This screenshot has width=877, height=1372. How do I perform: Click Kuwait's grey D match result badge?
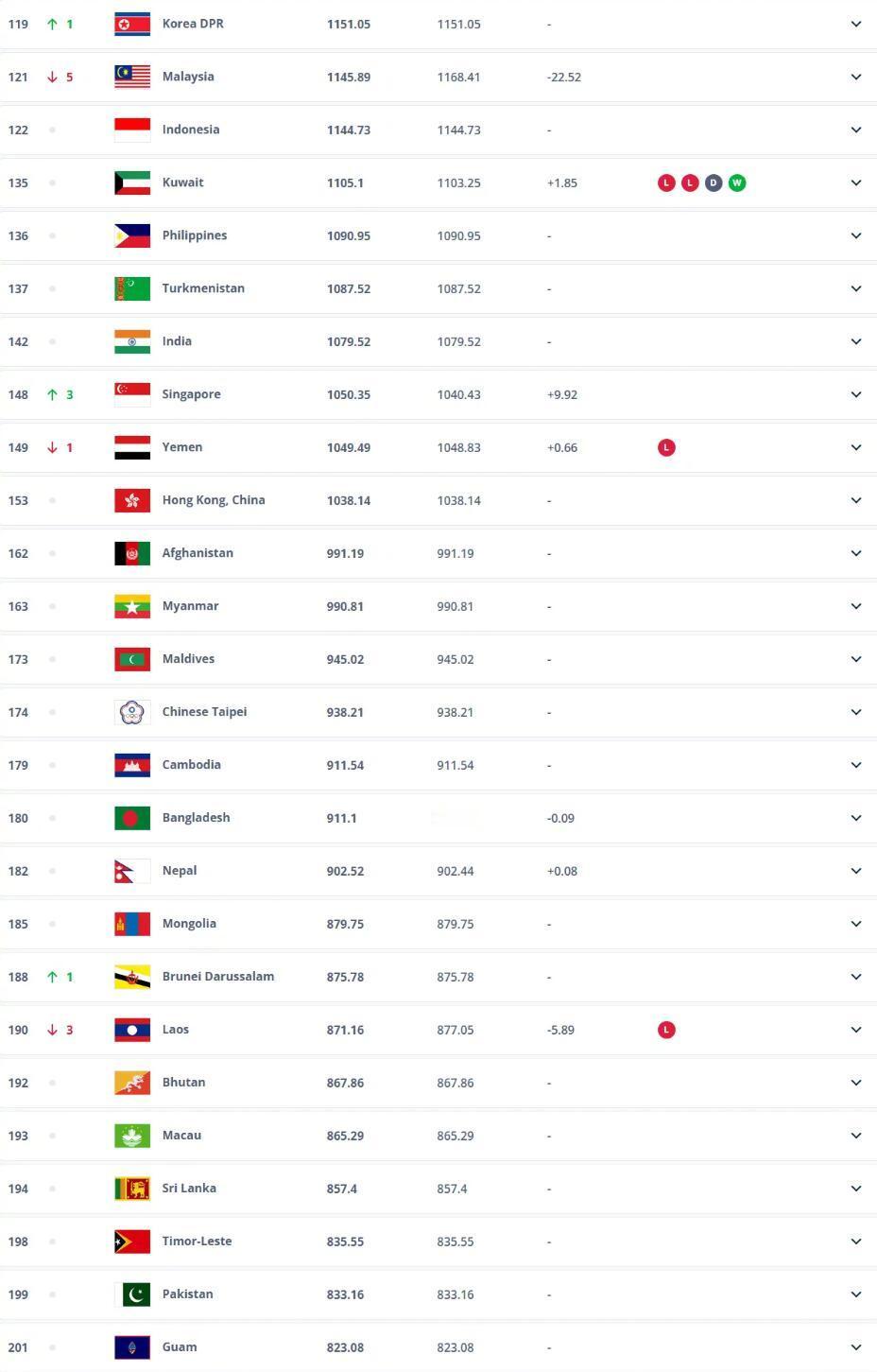click(x=714, y=182)
